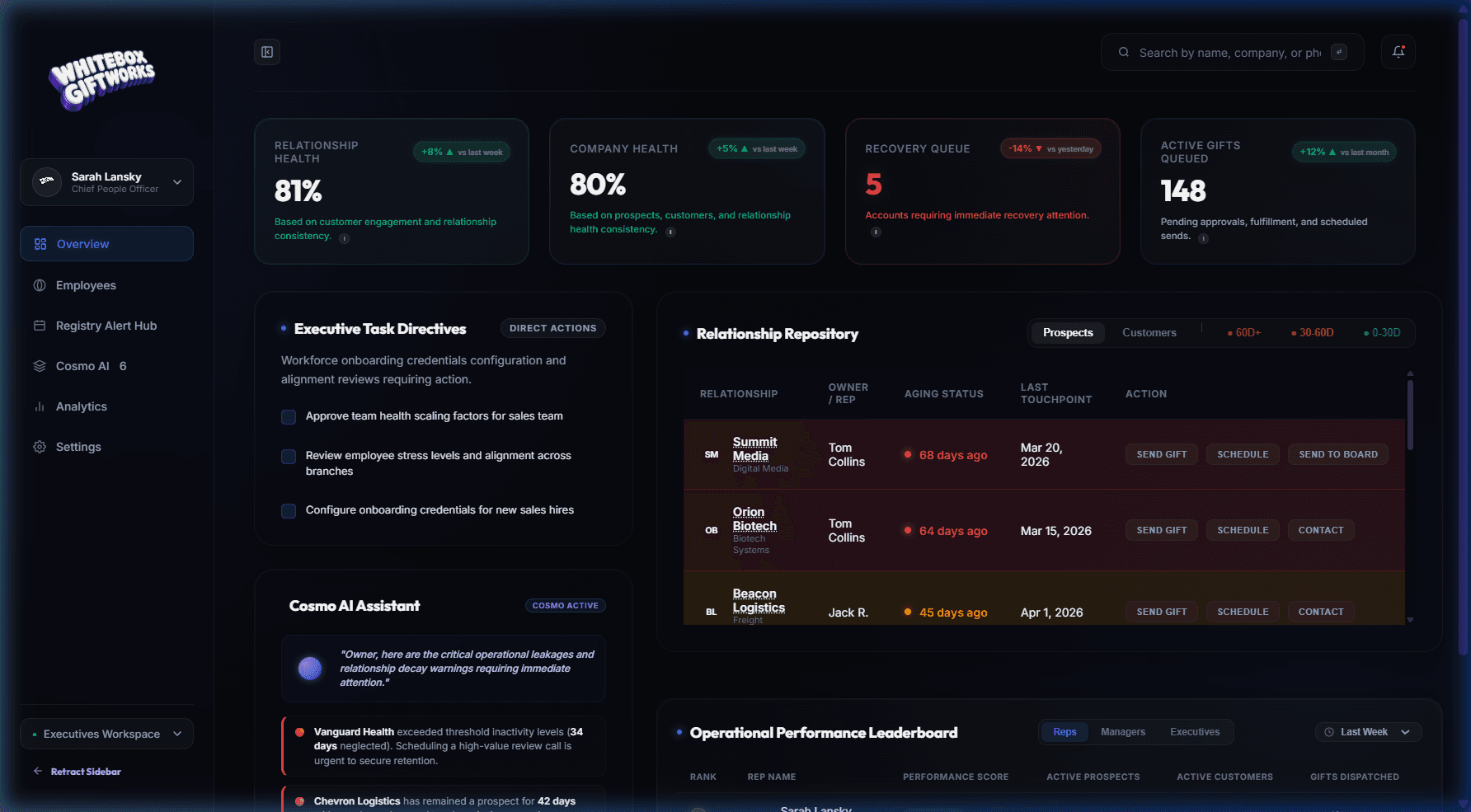
Task: Collapse sidebar using top panel icon
Action: coord(267,52)
